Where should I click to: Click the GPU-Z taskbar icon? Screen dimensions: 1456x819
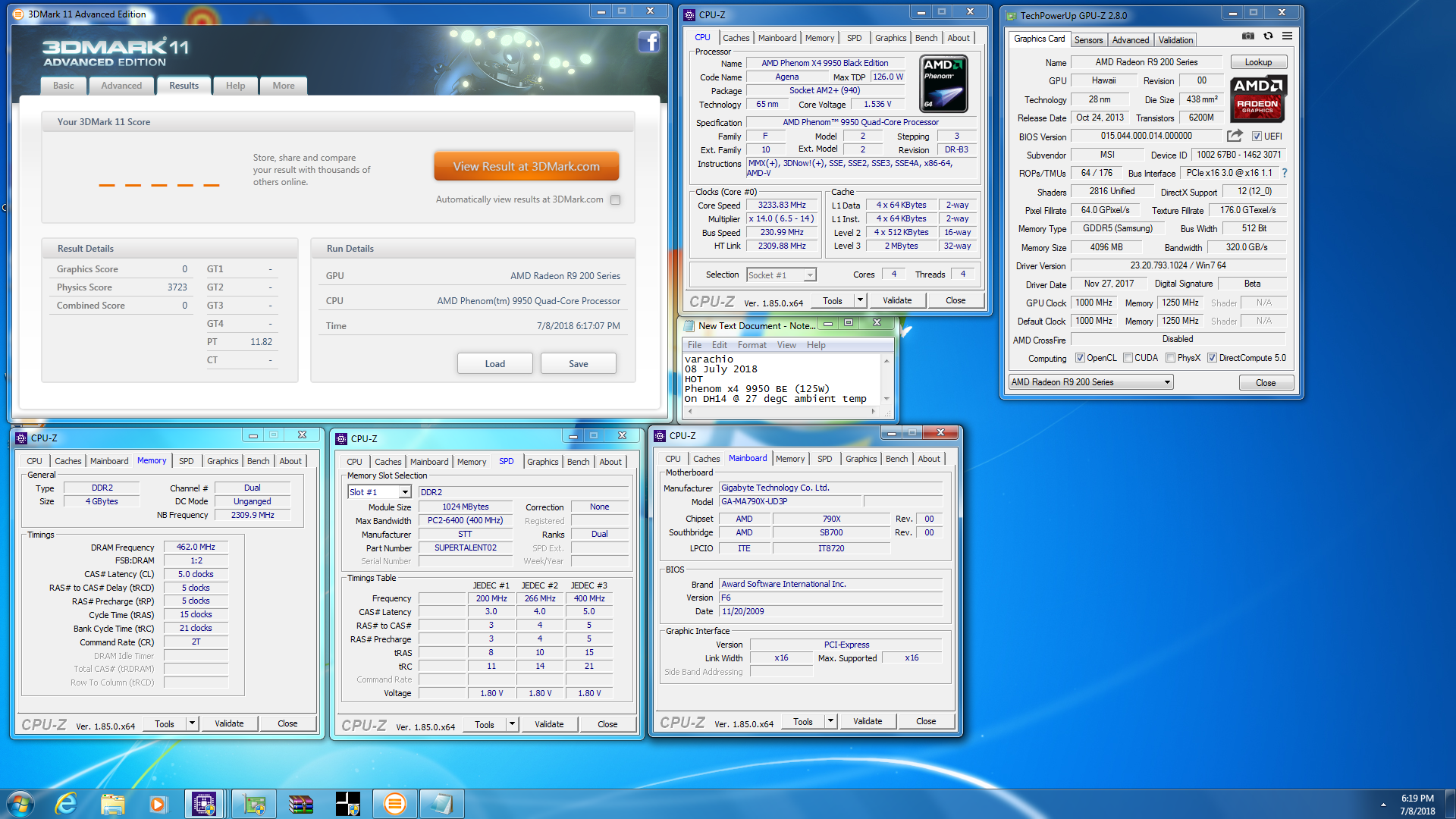coord(254,804)
